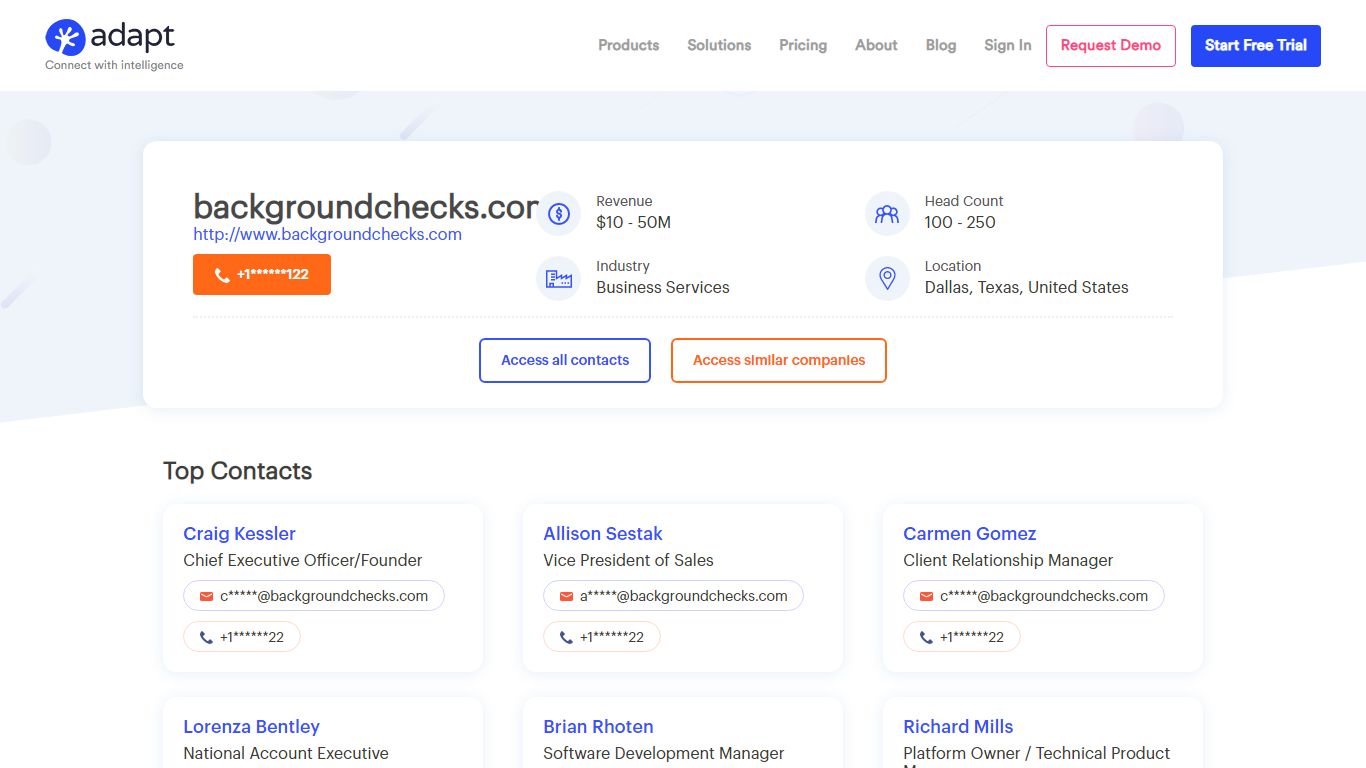The image size is (1366, 768).
Task: Reveal Craig Kessler's masked phone number
Action: [x=242, y=637]
